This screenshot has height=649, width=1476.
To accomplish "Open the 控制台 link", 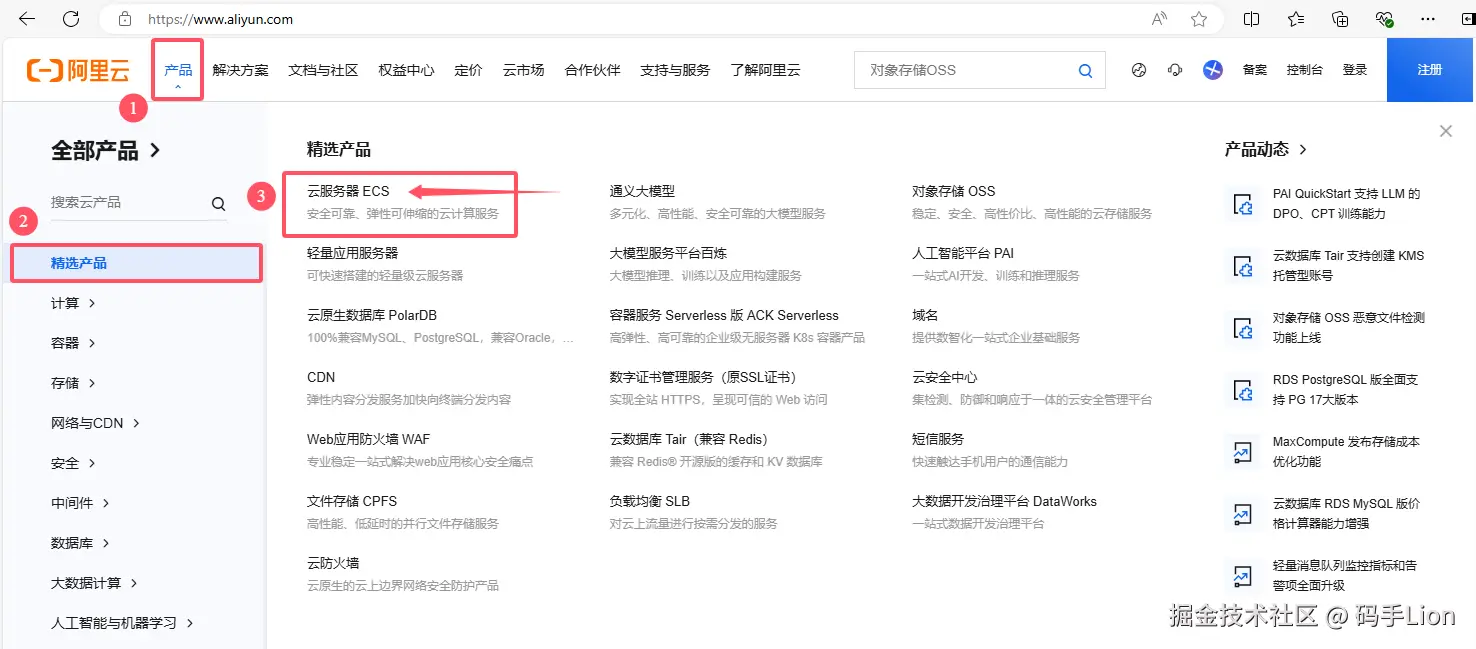I will point(1304,70).
